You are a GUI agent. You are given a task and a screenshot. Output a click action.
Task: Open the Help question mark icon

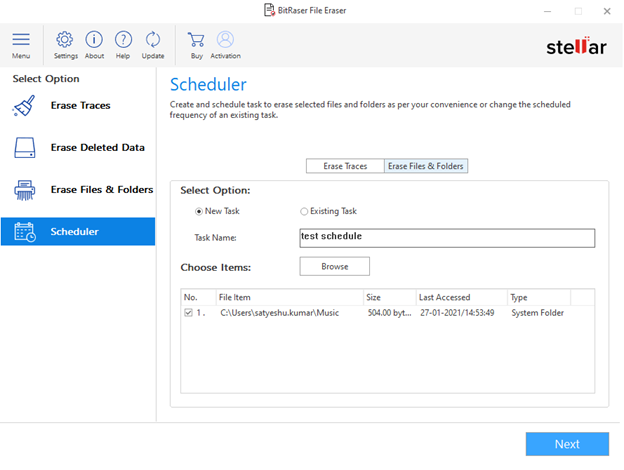(123, 39)
